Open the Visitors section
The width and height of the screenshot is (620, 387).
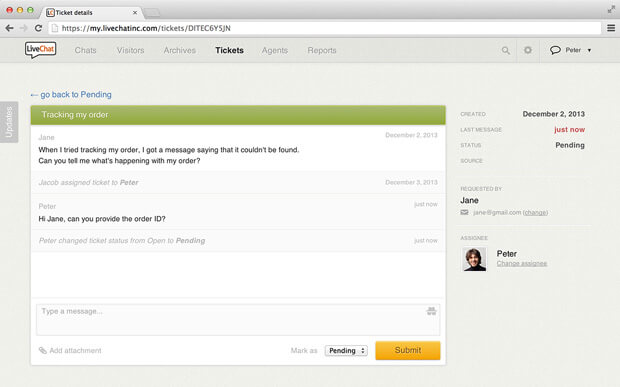click(130, 50)
